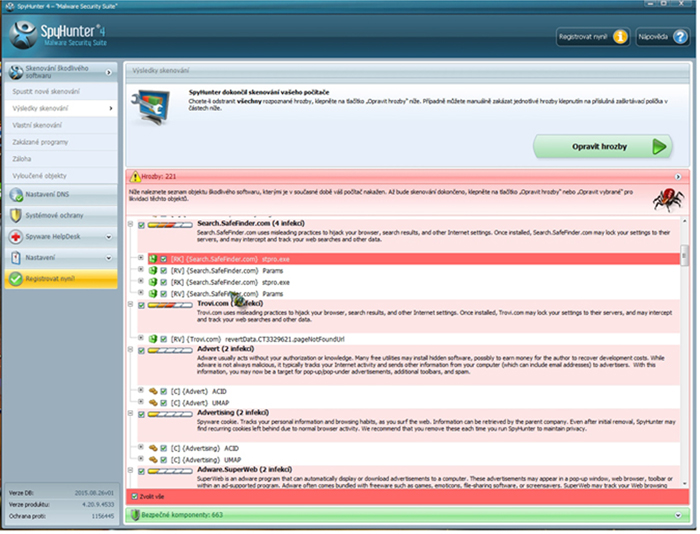Image resolution: width=700 pixels, height=534 pixels.
Task: Uncheck the Advert (2 infekcí) group checkbox
Action: 141,351
